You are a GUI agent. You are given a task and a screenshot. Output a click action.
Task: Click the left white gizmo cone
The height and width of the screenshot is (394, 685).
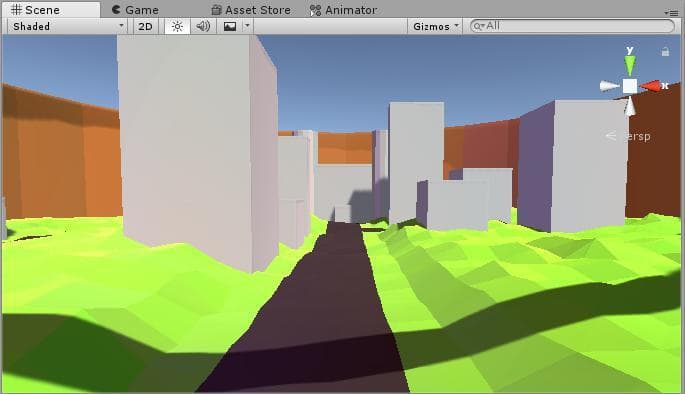pos(609,86)
